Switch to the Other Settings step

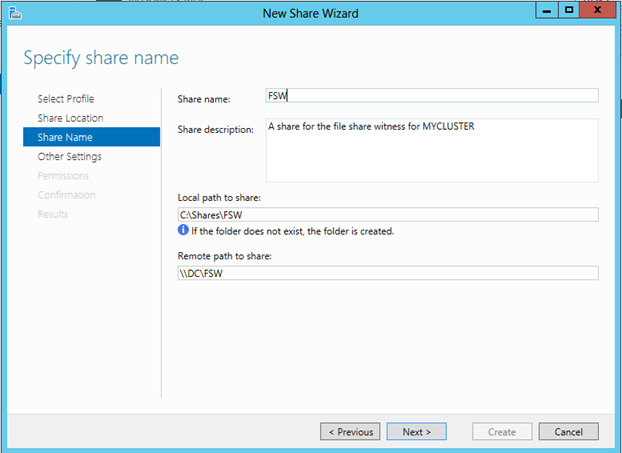(x=69, y=157)
